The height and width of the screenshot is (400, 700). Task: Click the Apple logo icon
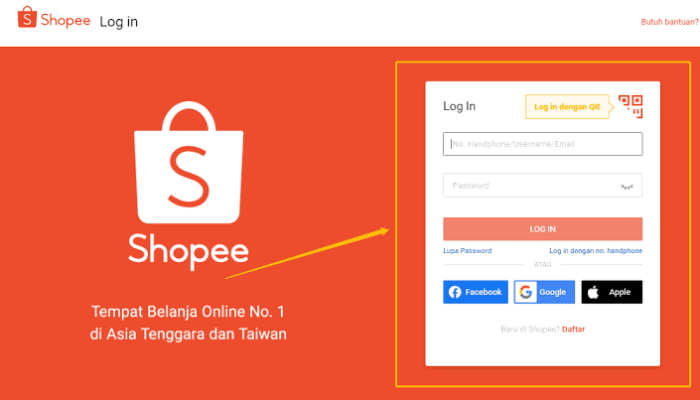click(x=593, y=292)
